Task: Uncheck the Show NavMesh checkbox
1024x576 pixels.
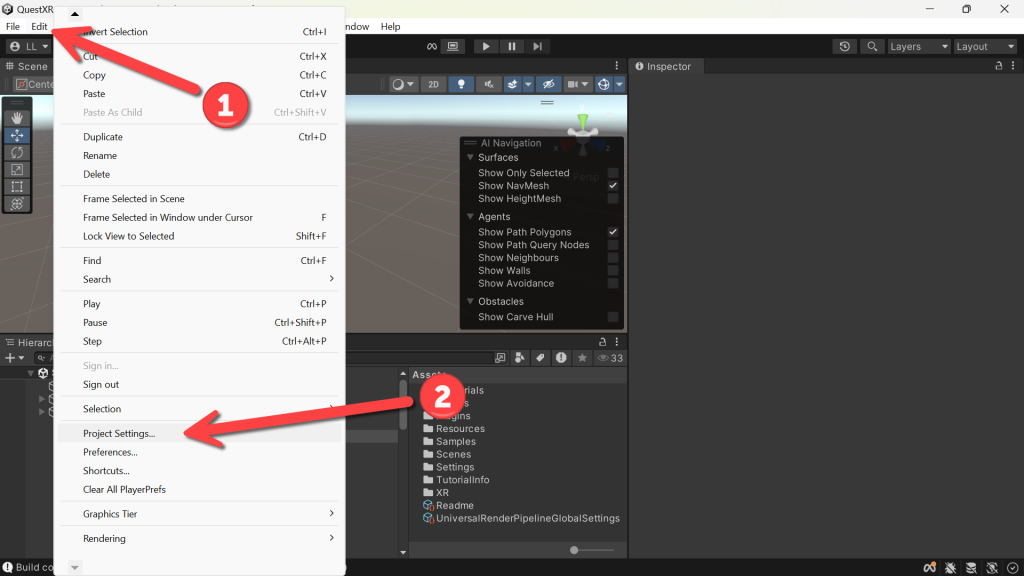Action: coord(613,185)
